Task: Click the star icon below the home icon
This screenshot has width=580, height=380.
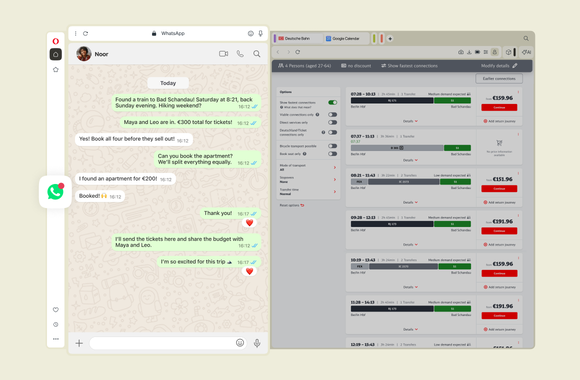Action: click(55, 70)
